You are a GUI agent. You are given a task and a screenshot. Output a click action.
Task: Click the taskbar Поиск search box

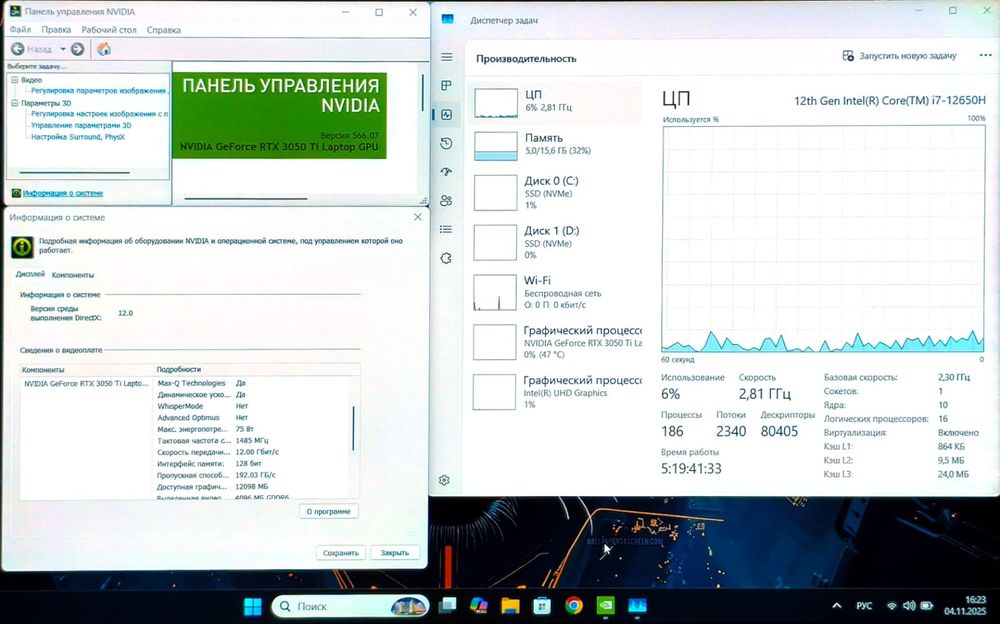coord(350,606)
